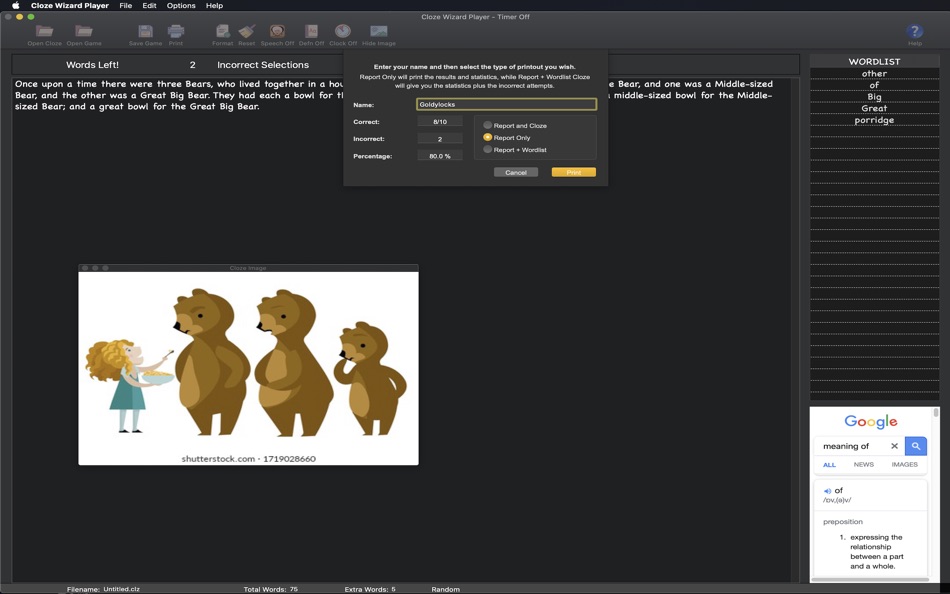
Task: Click Extra Words: 5 in status bar
Action: click(x=370, y=589)
